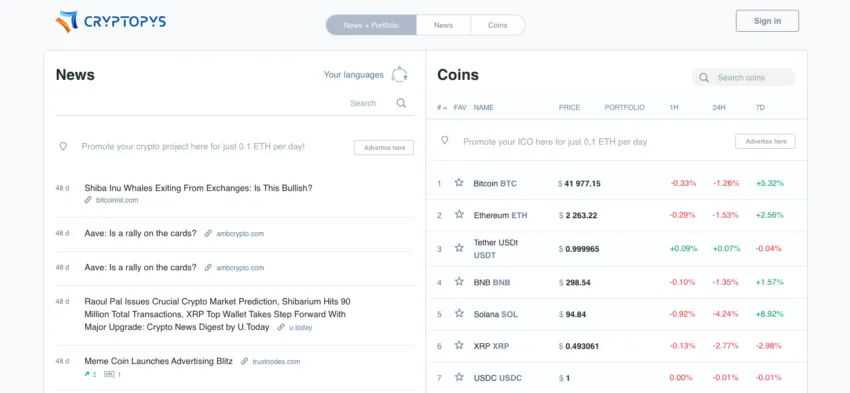Click the Bitcoin 7D change +5.32%

(770, 183)
